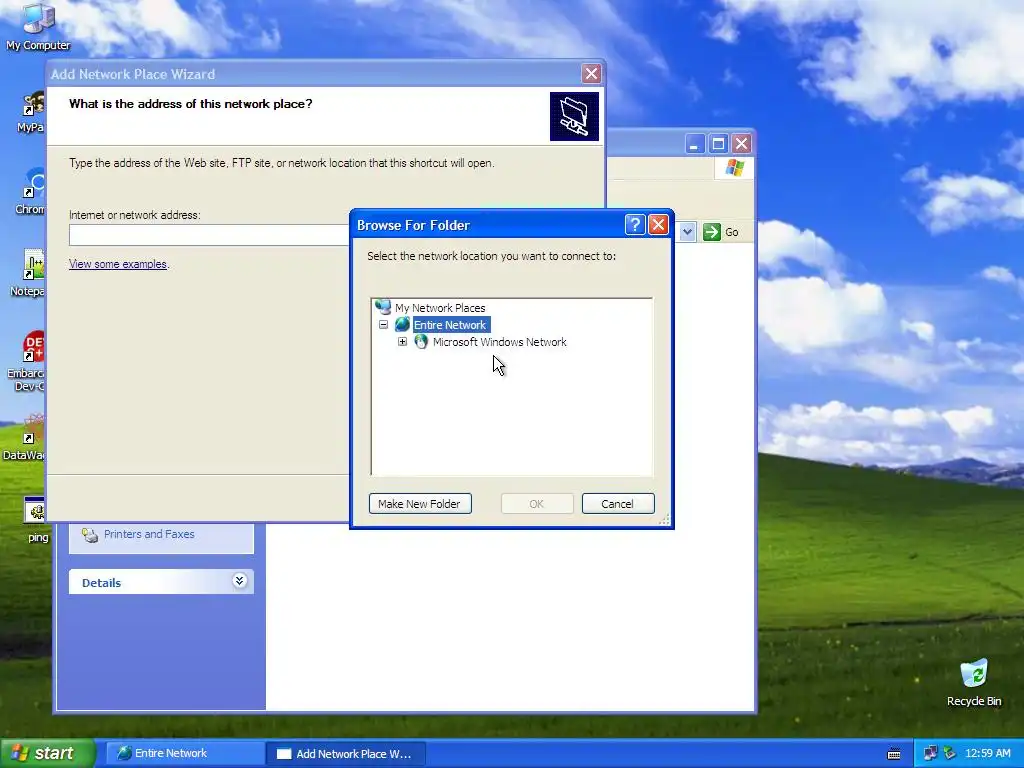Screen dimensions: 1024x768
Task: Select Microsoft Windows Network tree item
Action: 500,342
